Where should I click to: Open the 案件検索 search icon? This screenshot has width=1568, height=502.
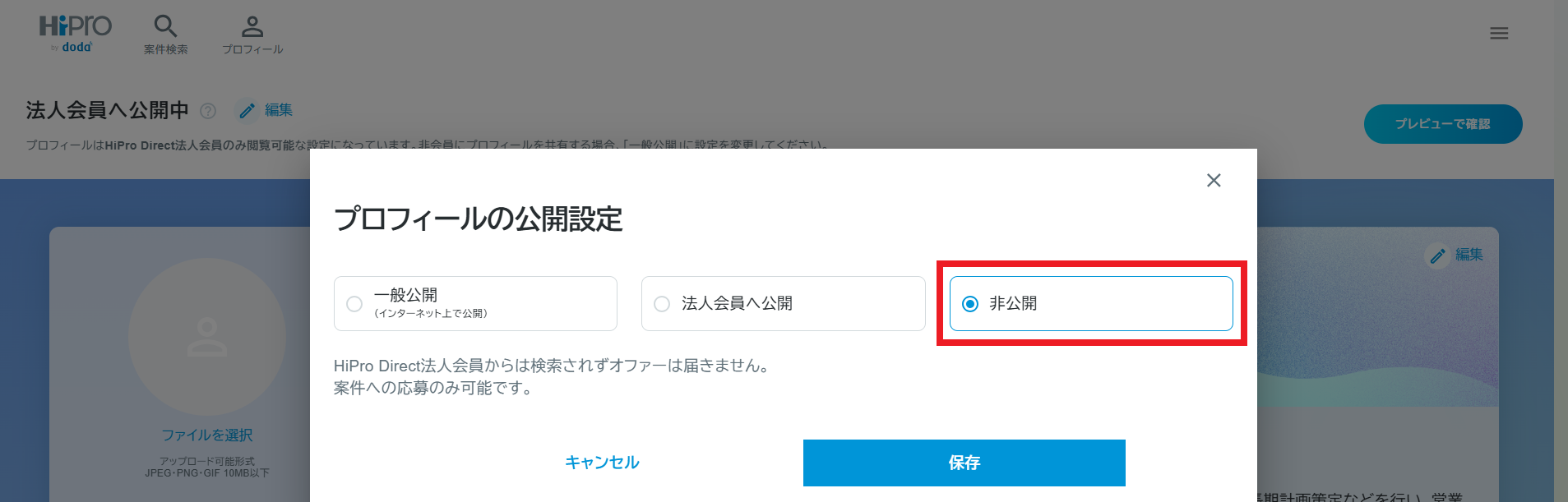(x=165, y=26)
